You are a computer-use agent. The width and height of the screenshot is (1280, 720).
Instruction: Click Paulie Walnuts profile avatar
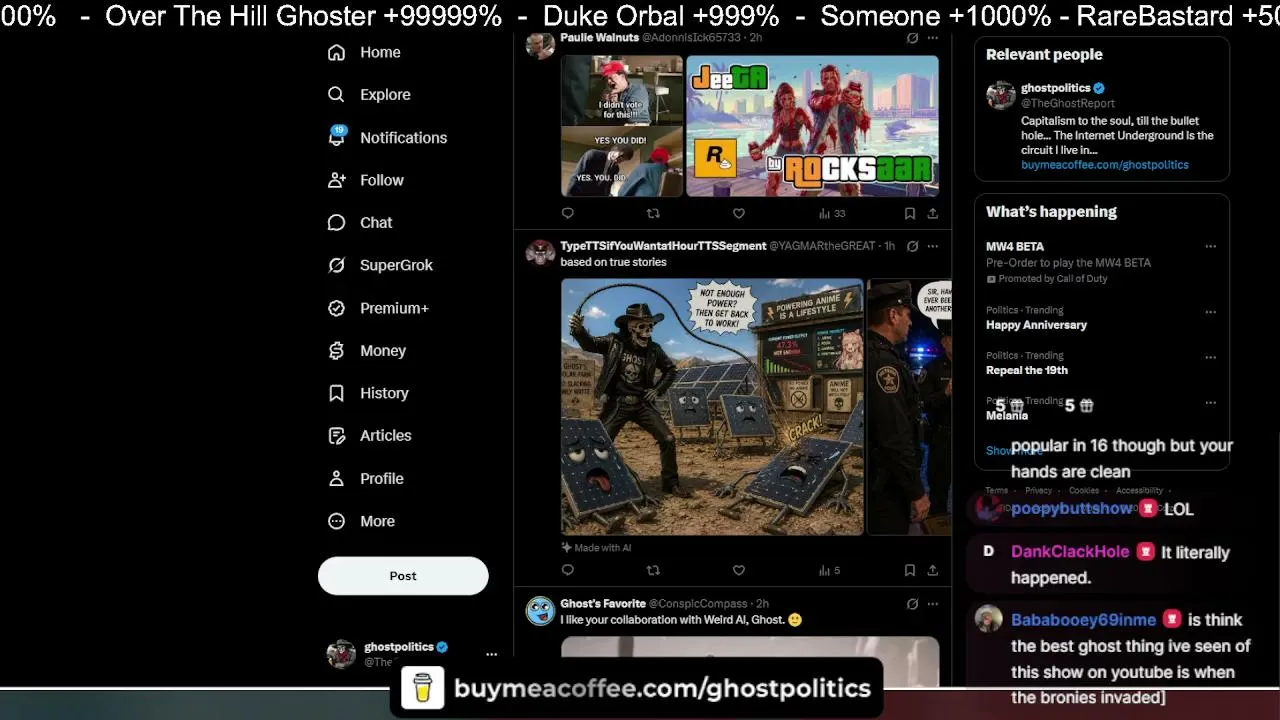540,45
